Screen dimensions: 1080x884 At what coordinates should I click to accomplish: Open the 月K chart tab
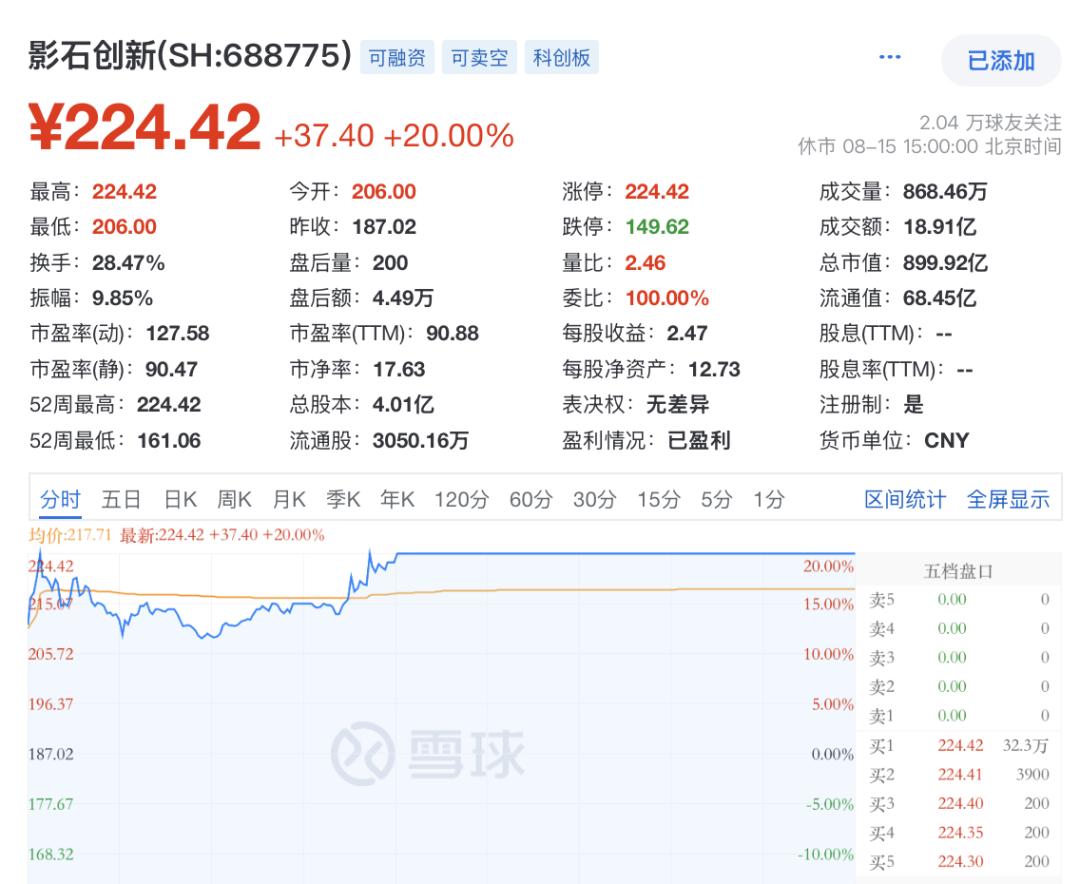tap(289, 499)
